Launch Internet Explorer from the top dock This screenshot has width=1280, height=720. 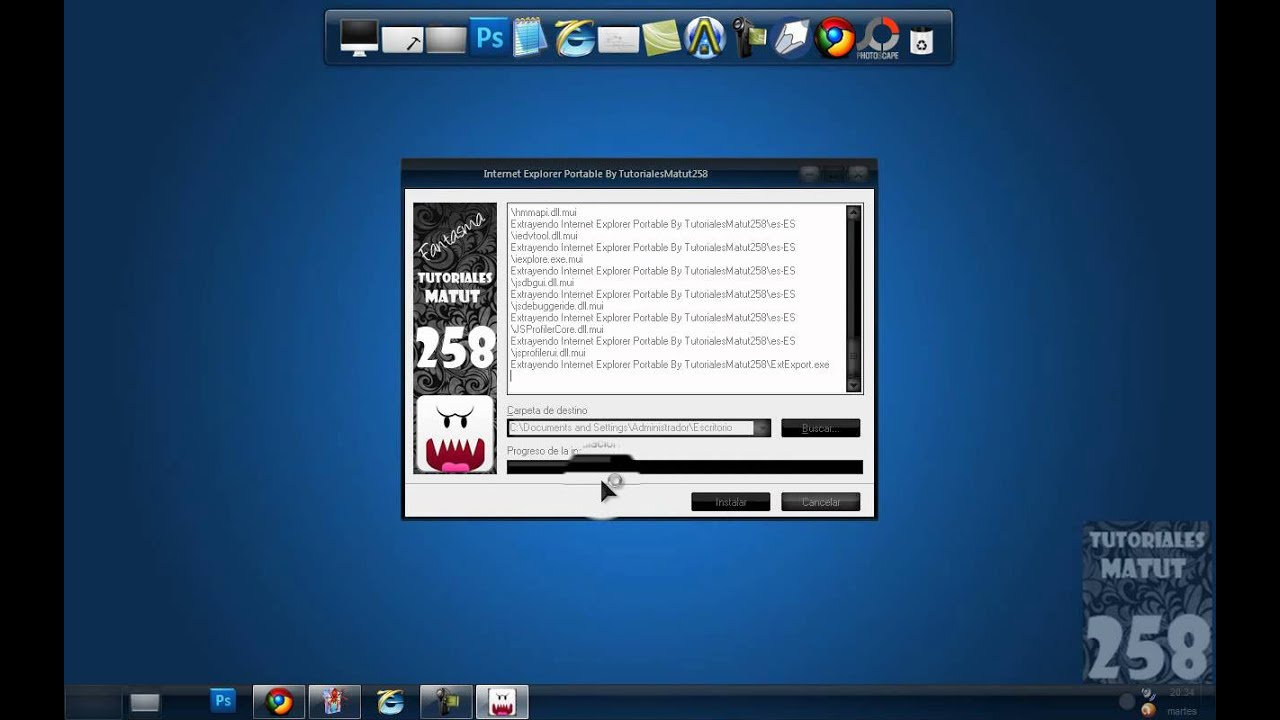tap(575, 38)
